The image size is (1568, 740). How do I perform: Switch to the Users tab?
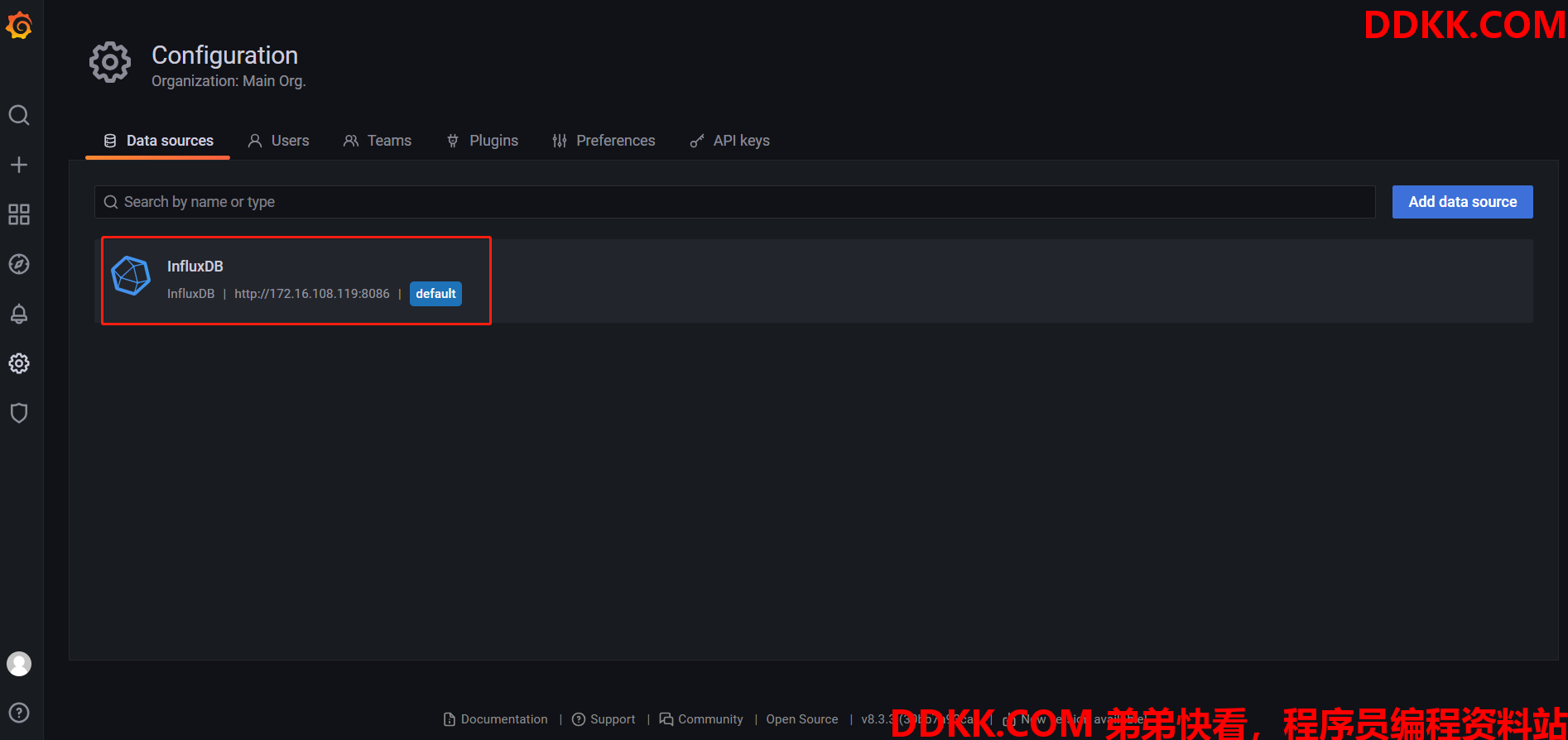279,141
